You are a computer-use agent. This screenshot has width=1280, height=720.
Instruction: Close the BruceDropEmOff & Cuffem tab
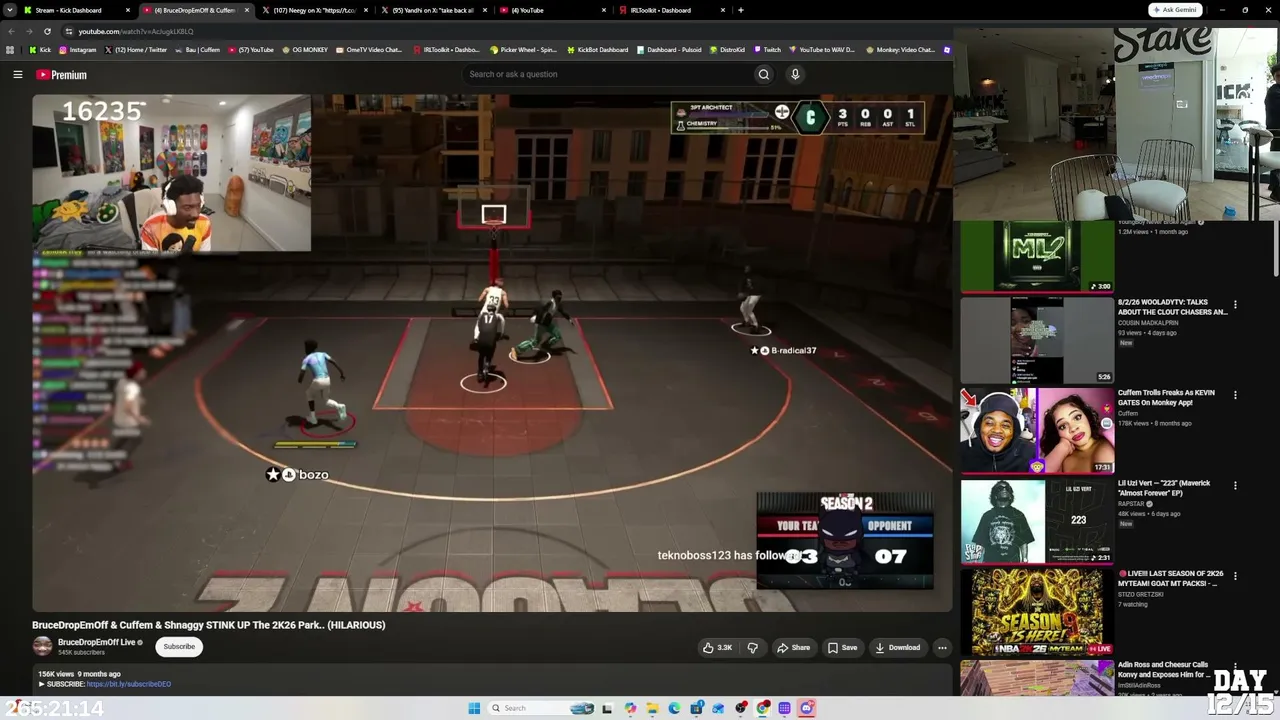pyautogui.click(x=247, y=10)
